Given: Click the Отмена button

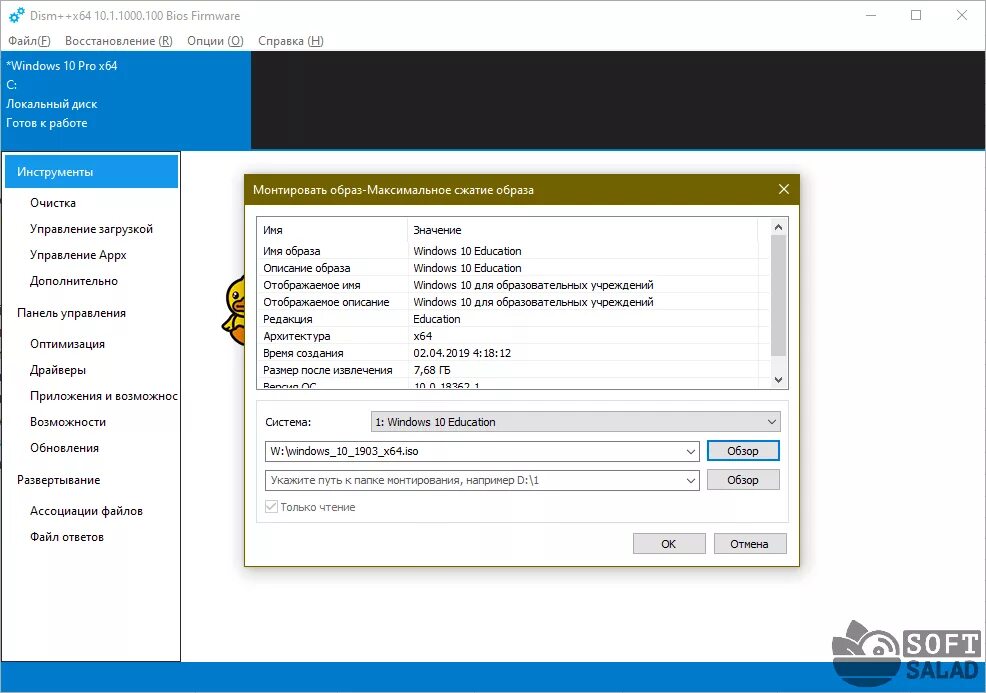Looking at the screenshot, I should pyautogui.click(x=750, y=544).
